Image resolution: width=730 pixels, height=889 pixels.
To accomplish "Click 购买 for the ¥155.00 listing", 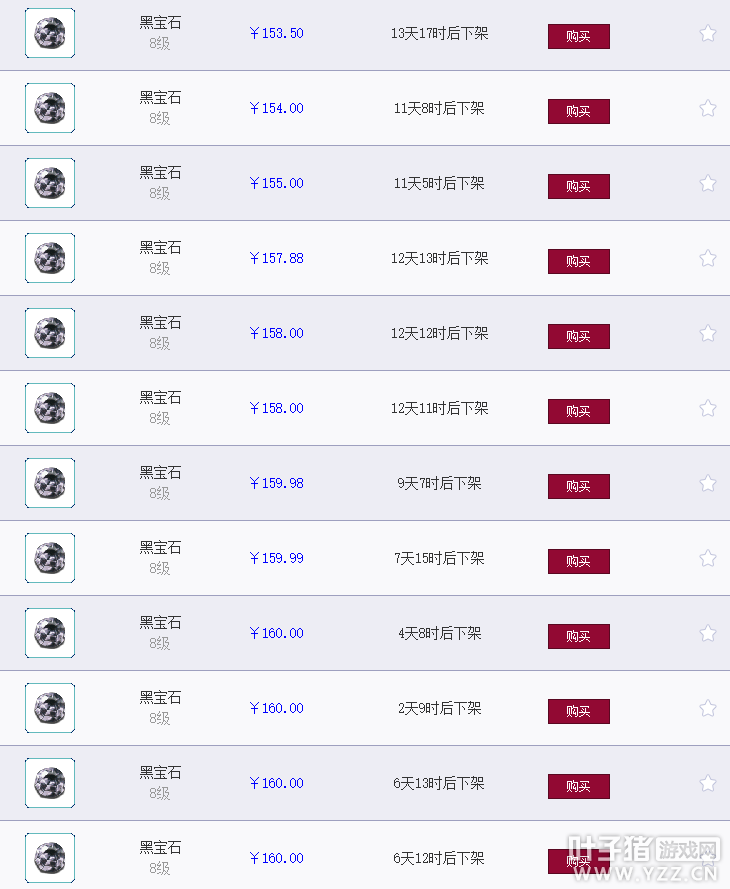I will tap(579, 187).
